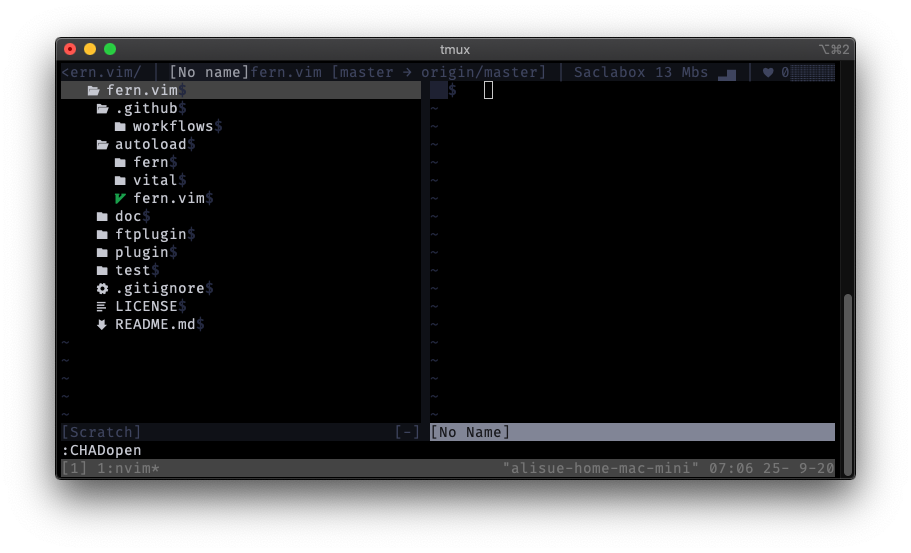Click the terminal window scrollbar thumb

tap(848, 386)
